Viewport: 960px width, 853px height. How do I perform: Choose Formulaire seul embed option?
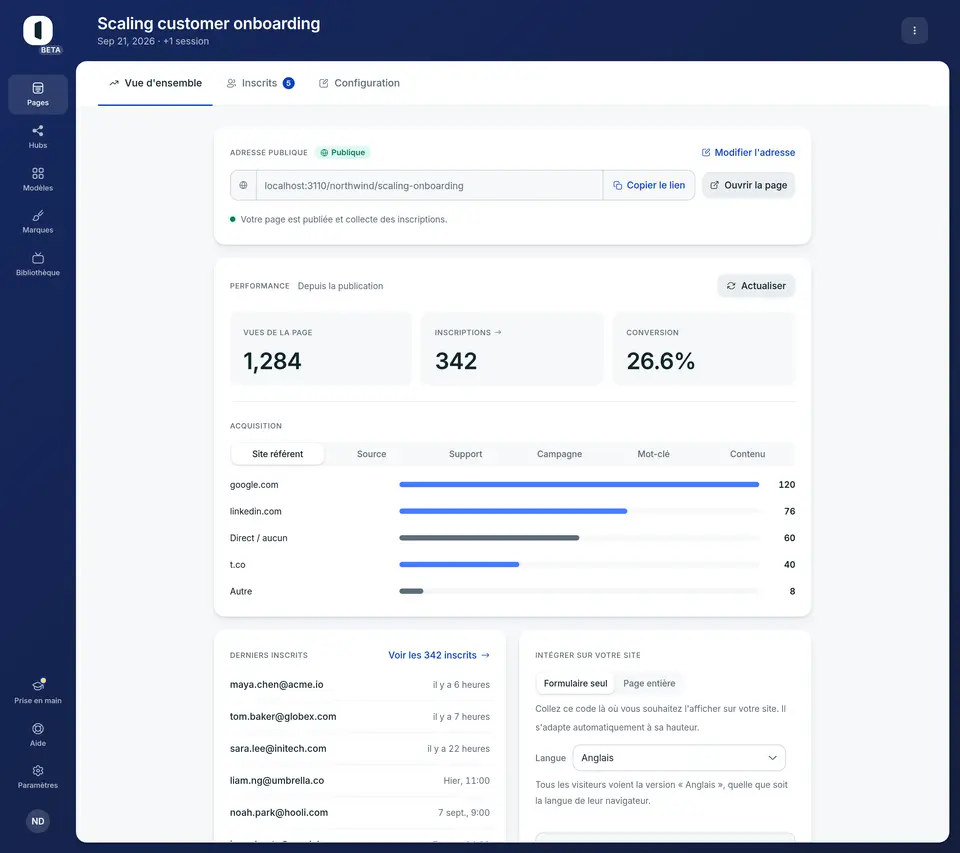pyautogui.click(x=576, y=683)
